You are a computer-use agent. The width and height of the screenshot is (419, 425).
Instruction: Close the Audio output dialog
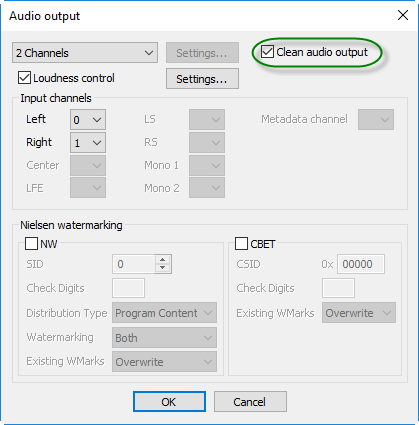click(x=403, y=15)
